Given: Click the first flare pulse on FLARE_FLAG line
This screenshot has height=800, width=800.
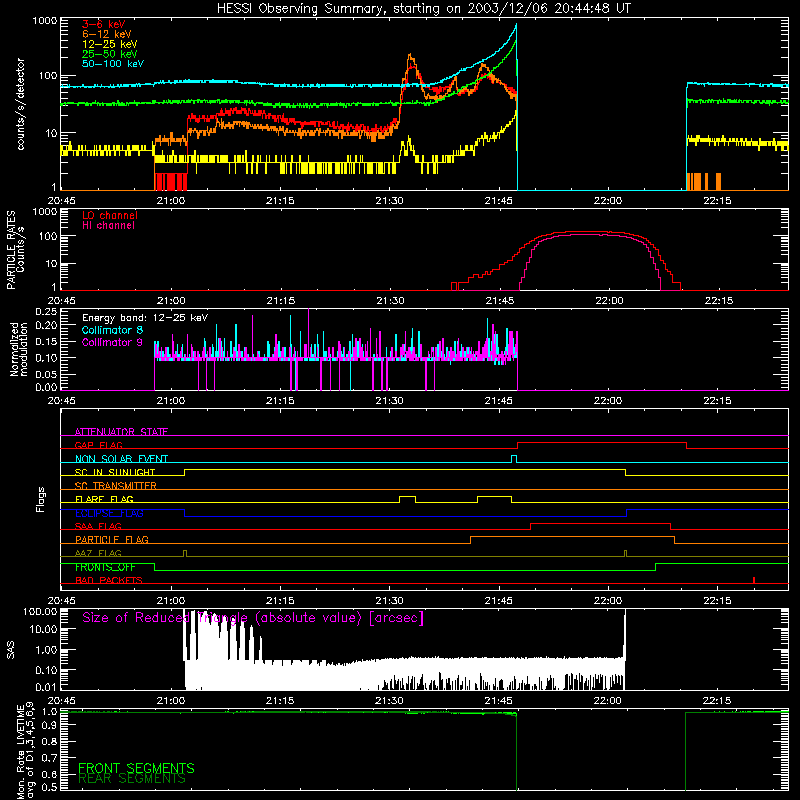Looking at the screenshot, I should point(407,497).
